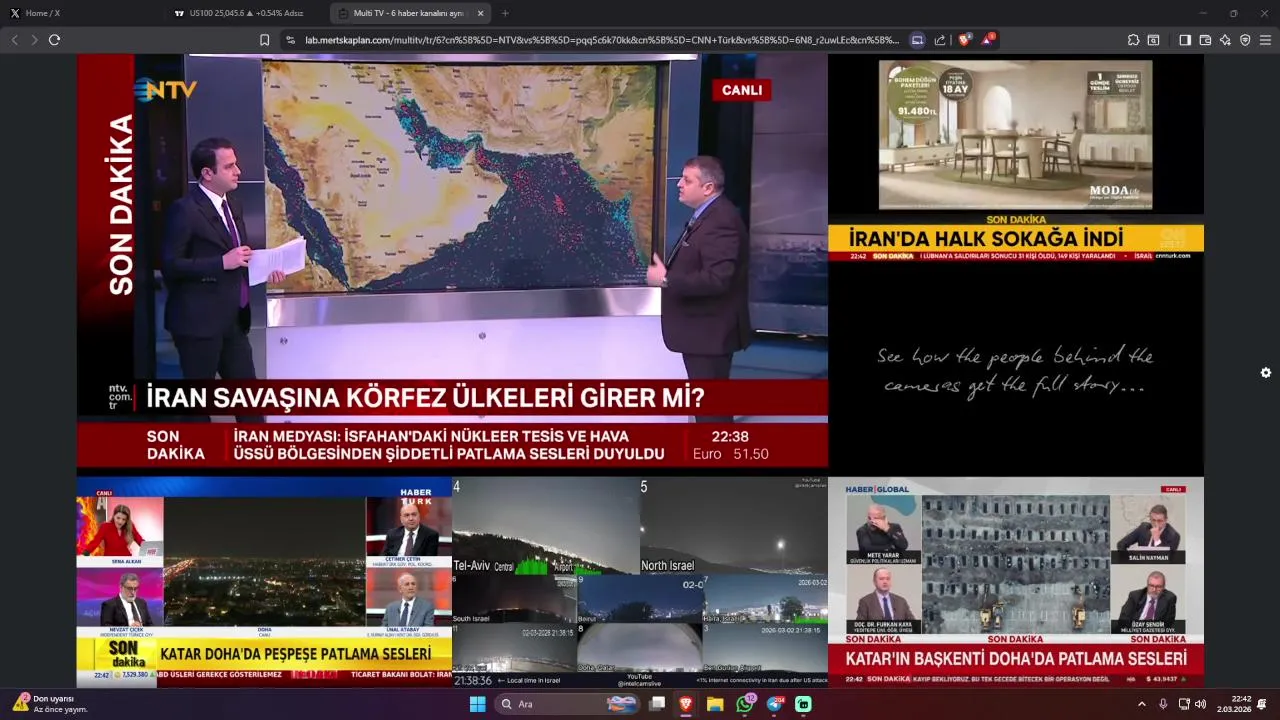The height and width of the screenshot is (720, 1280).
Task: Open Leo AI assistant icon
Action: tap(1225, 40)
